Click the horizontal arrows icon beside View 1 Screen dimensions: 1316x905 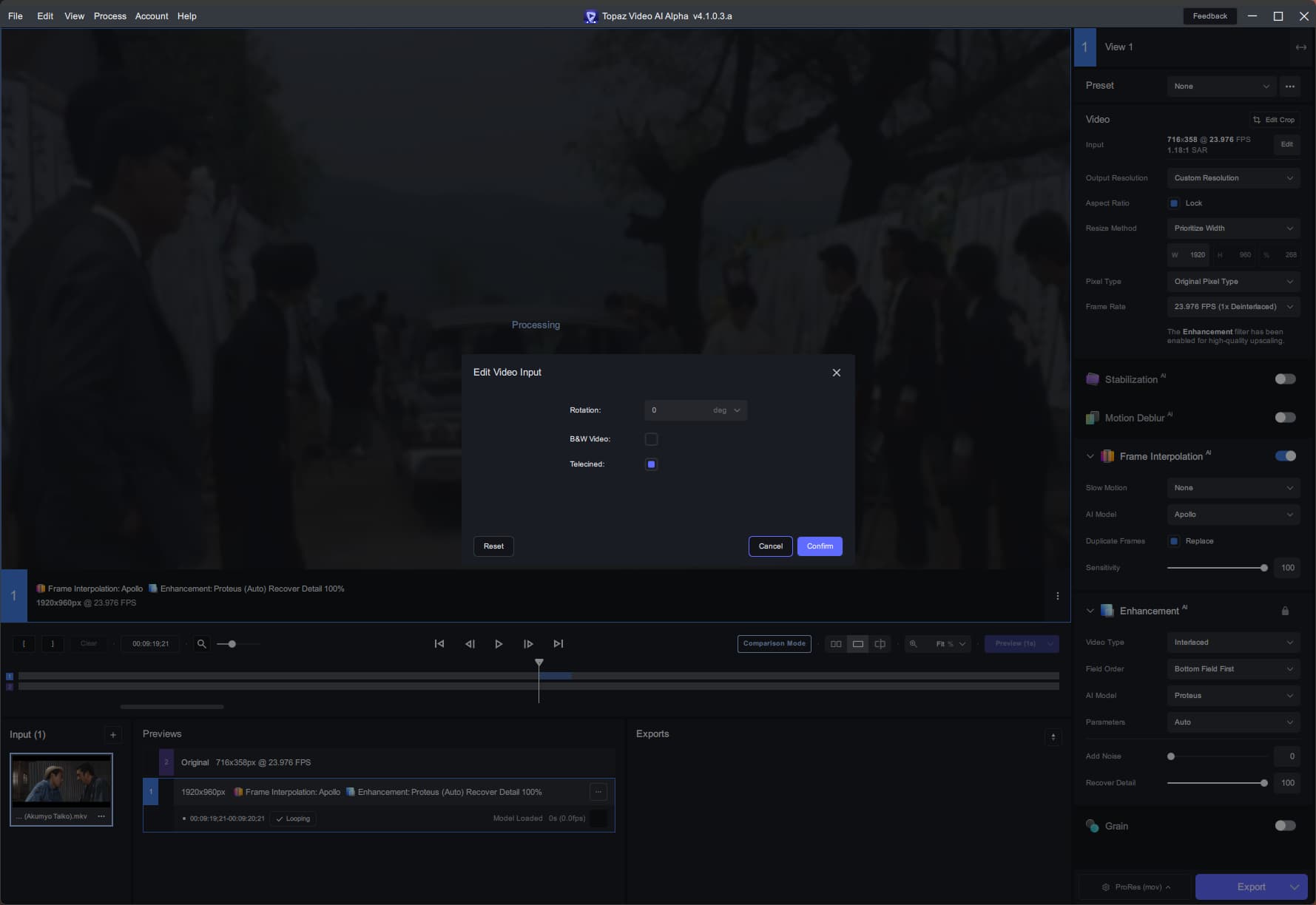click(1300, 47)
